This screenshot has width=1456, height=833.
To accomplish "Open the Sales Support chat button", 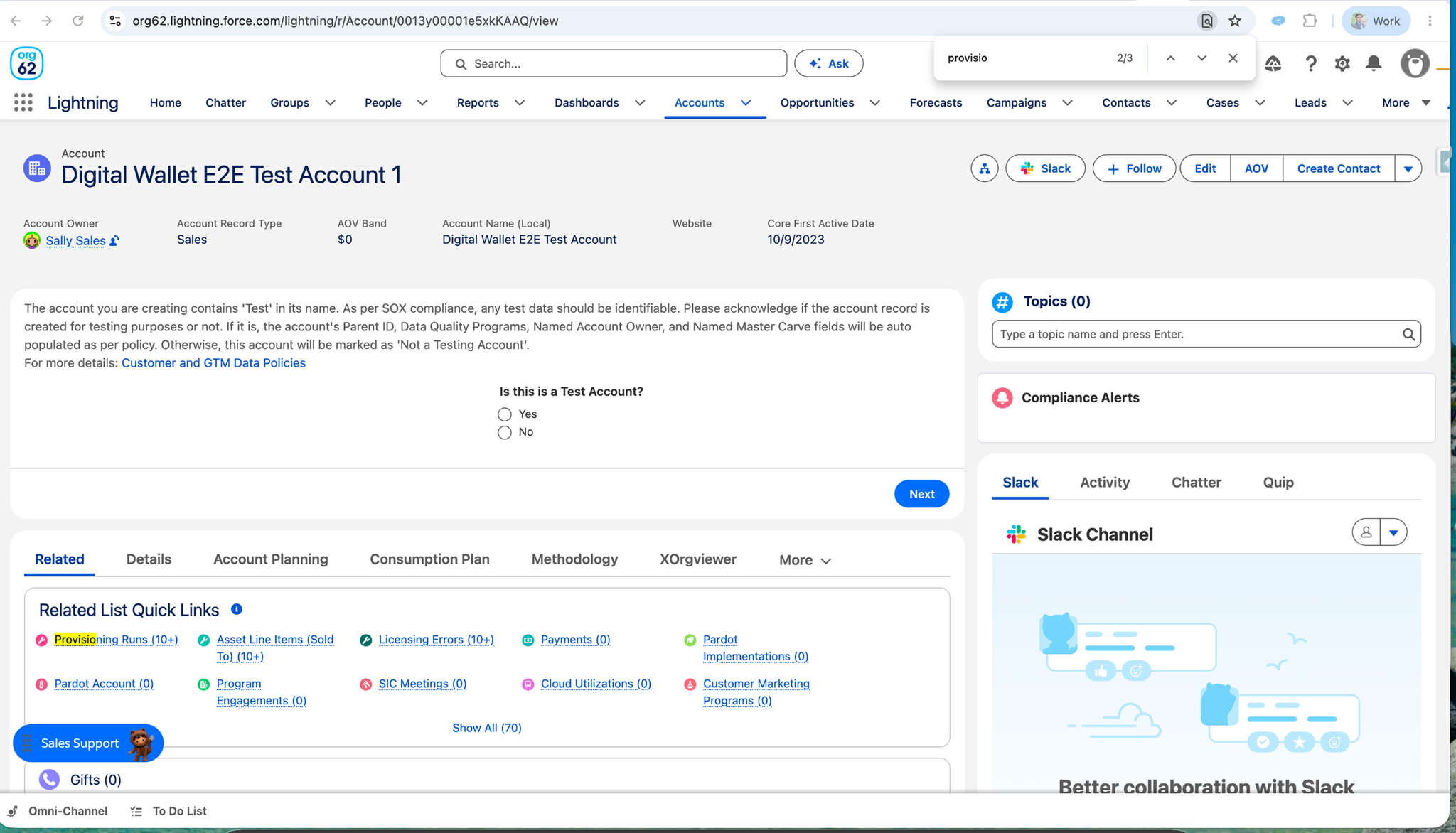I will (88, 743).
